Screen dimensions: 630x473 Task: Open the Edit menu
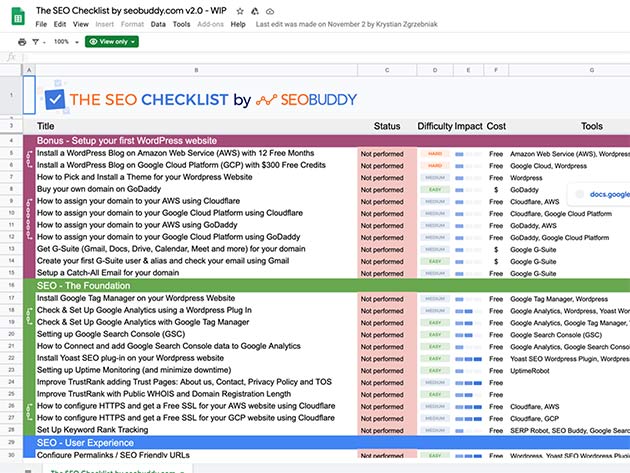60,24
